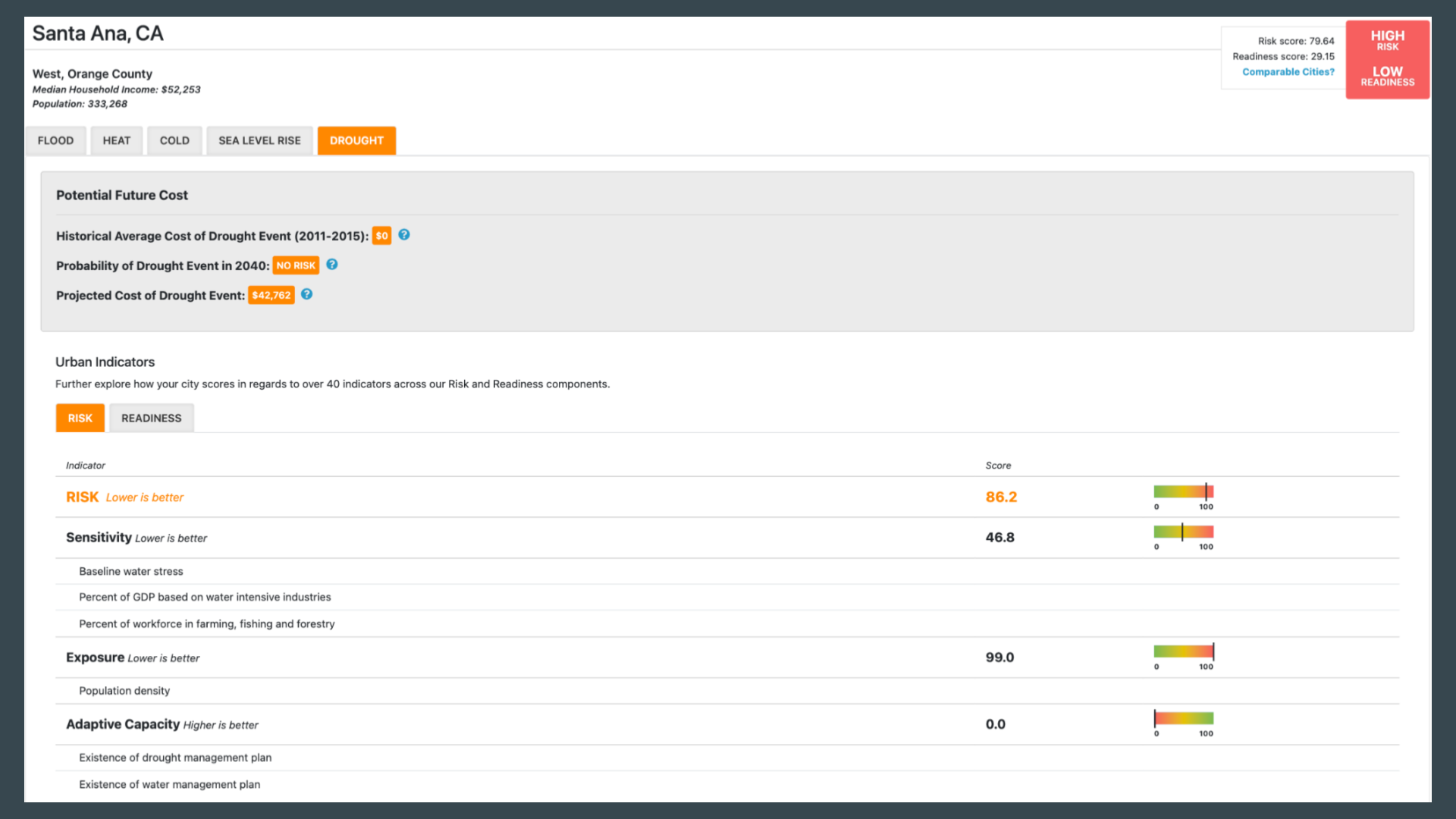Click the Potential Future Cost heading

[x=122, y=195]
